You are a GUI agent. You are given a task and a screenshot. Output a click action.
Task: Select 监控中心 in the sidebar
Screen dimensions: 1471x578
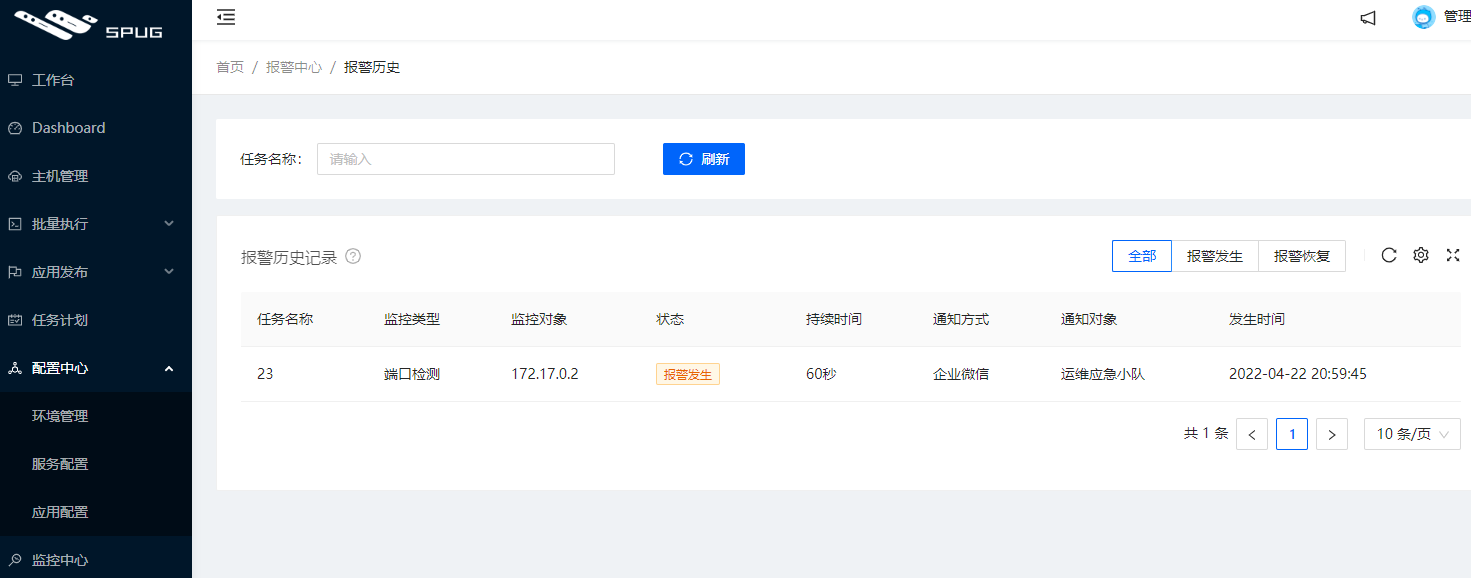(60, 559)
